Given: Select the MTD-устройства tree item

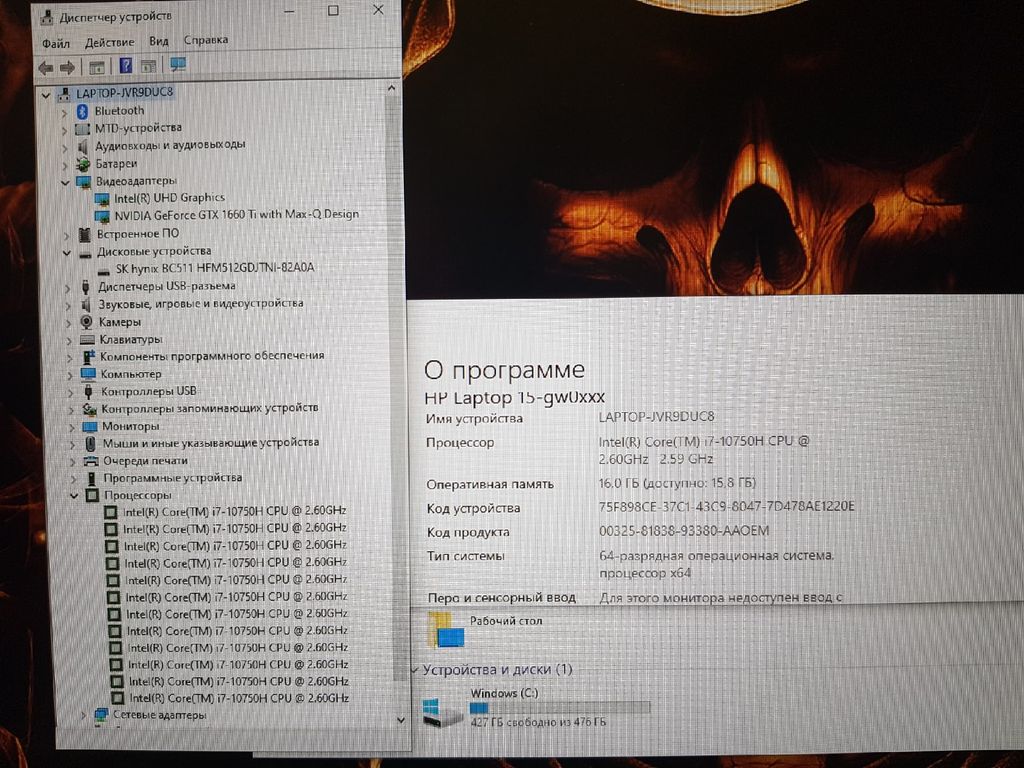Looking at the screenshot, I should click(x=138, y=128).
